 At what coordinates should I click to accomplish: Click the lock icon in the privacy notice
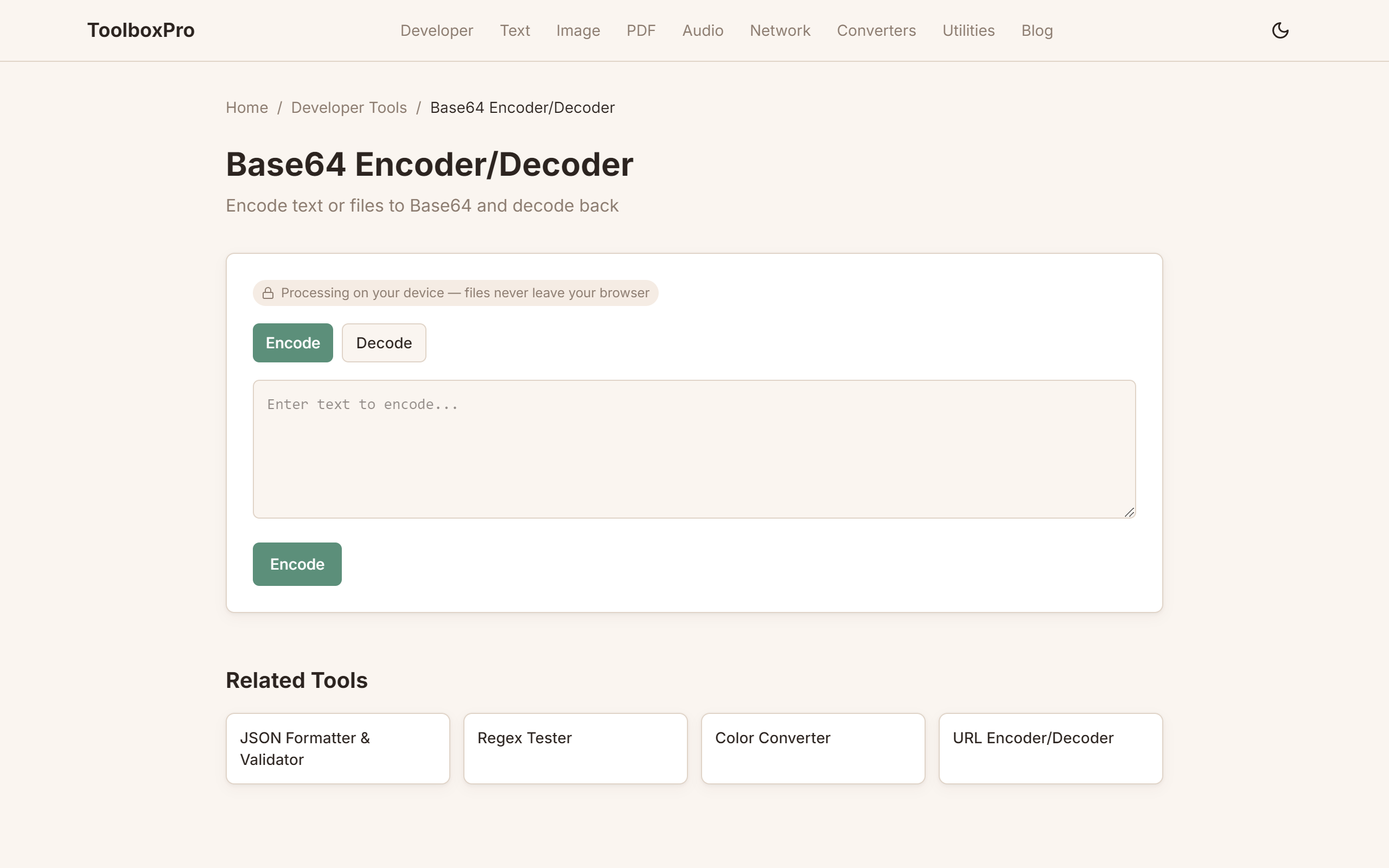click(x=268, y=293)
